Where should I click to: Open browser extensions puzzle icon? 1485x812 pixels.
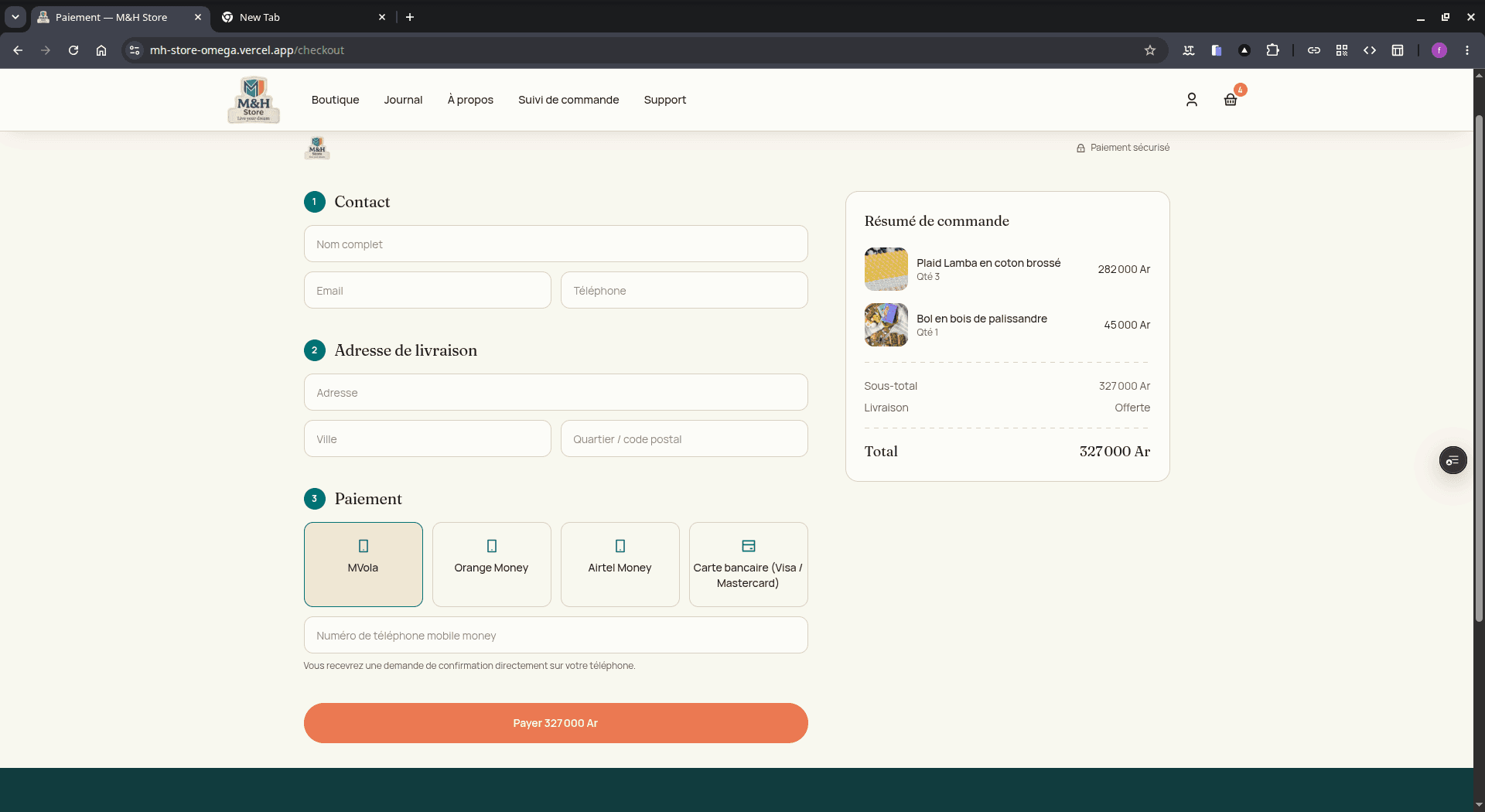1272,50
